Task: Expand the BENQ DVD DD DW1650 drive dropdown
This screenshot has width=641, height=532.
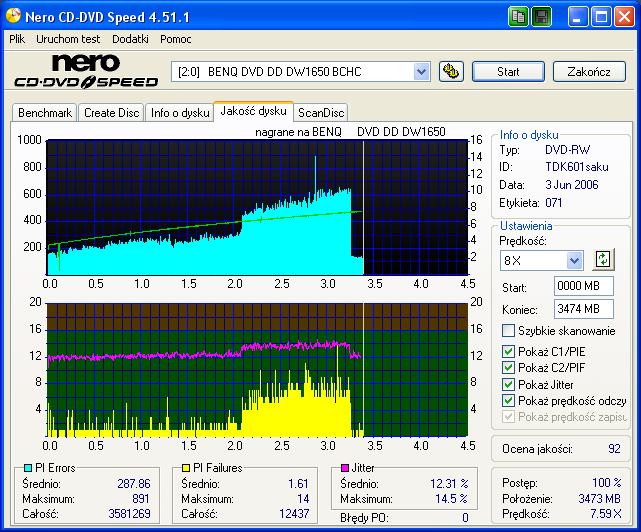Action: (421, 72)
